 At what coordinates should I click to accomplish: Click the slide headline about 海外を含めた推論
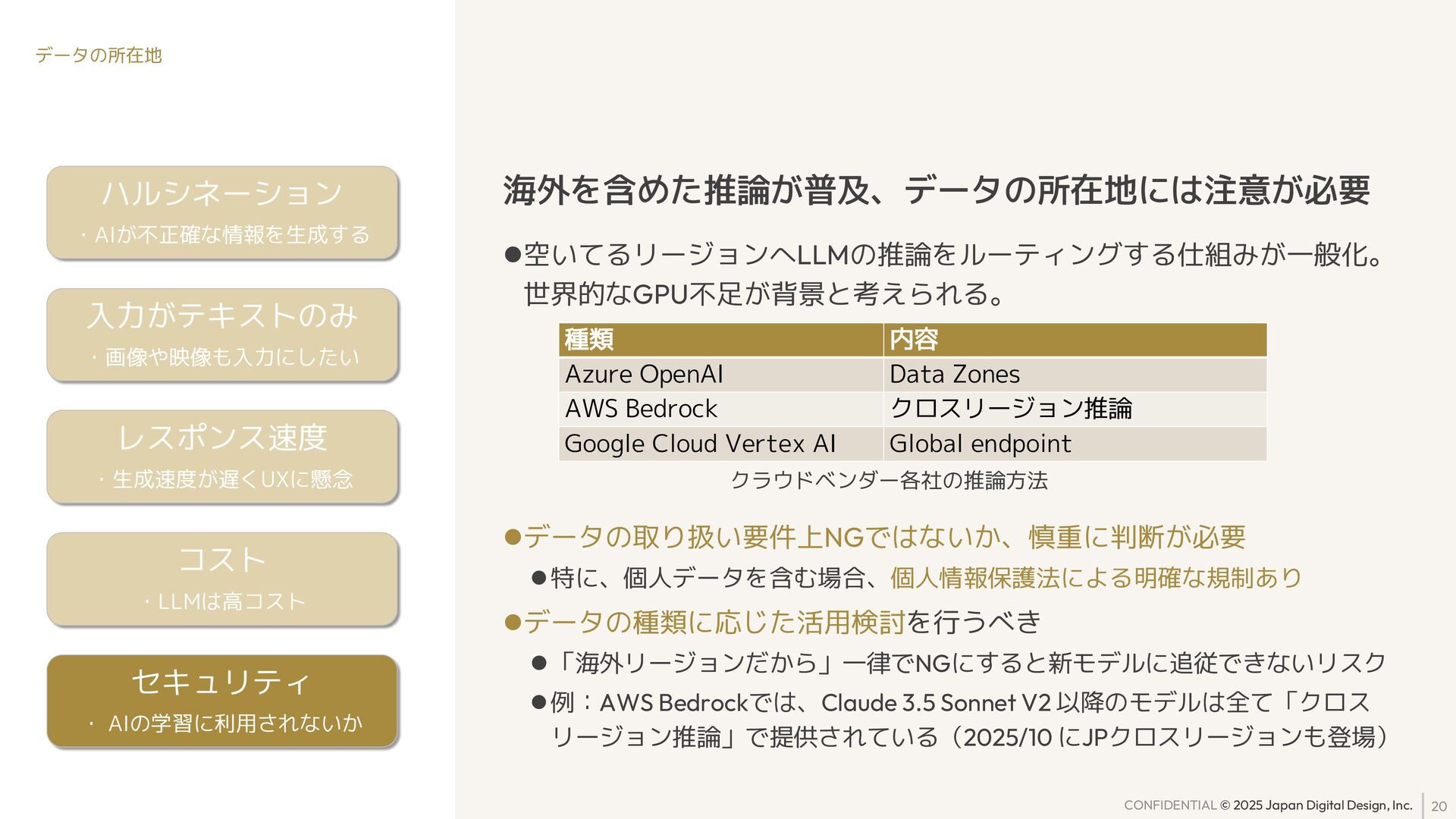936,190
